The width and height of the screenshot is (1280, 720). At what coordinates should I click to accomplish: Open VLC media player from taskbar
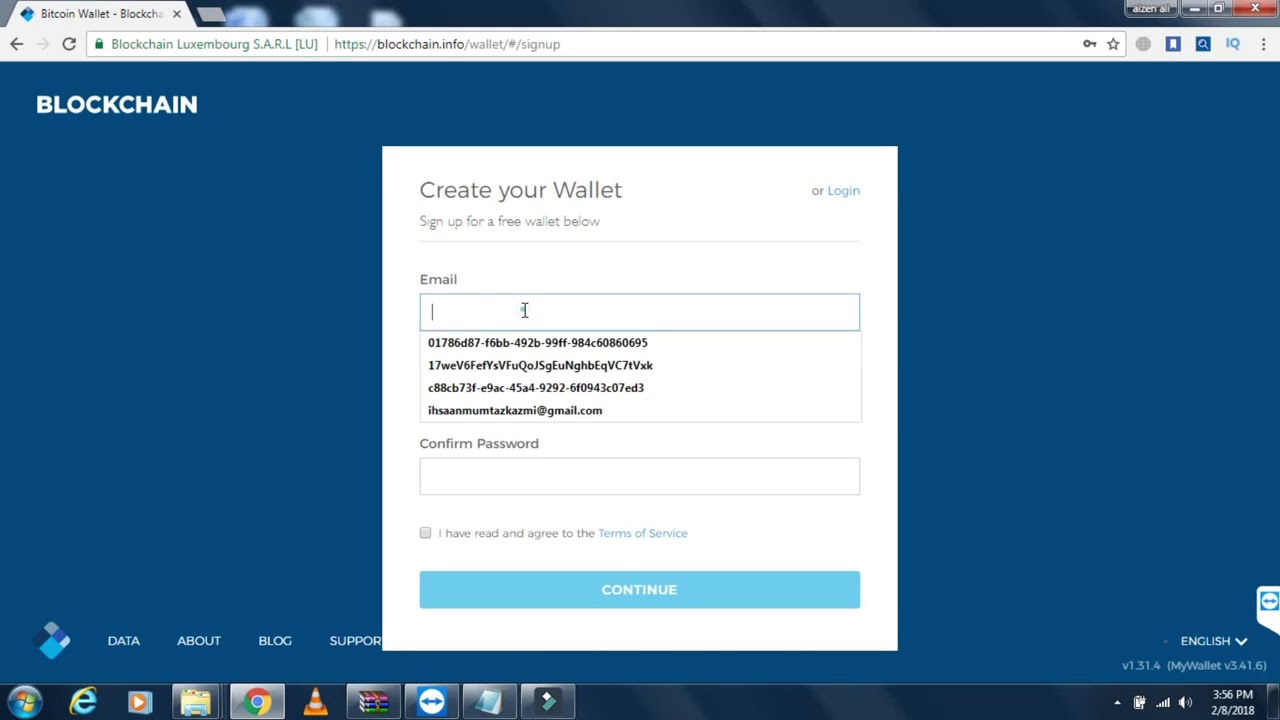[315, 702]
